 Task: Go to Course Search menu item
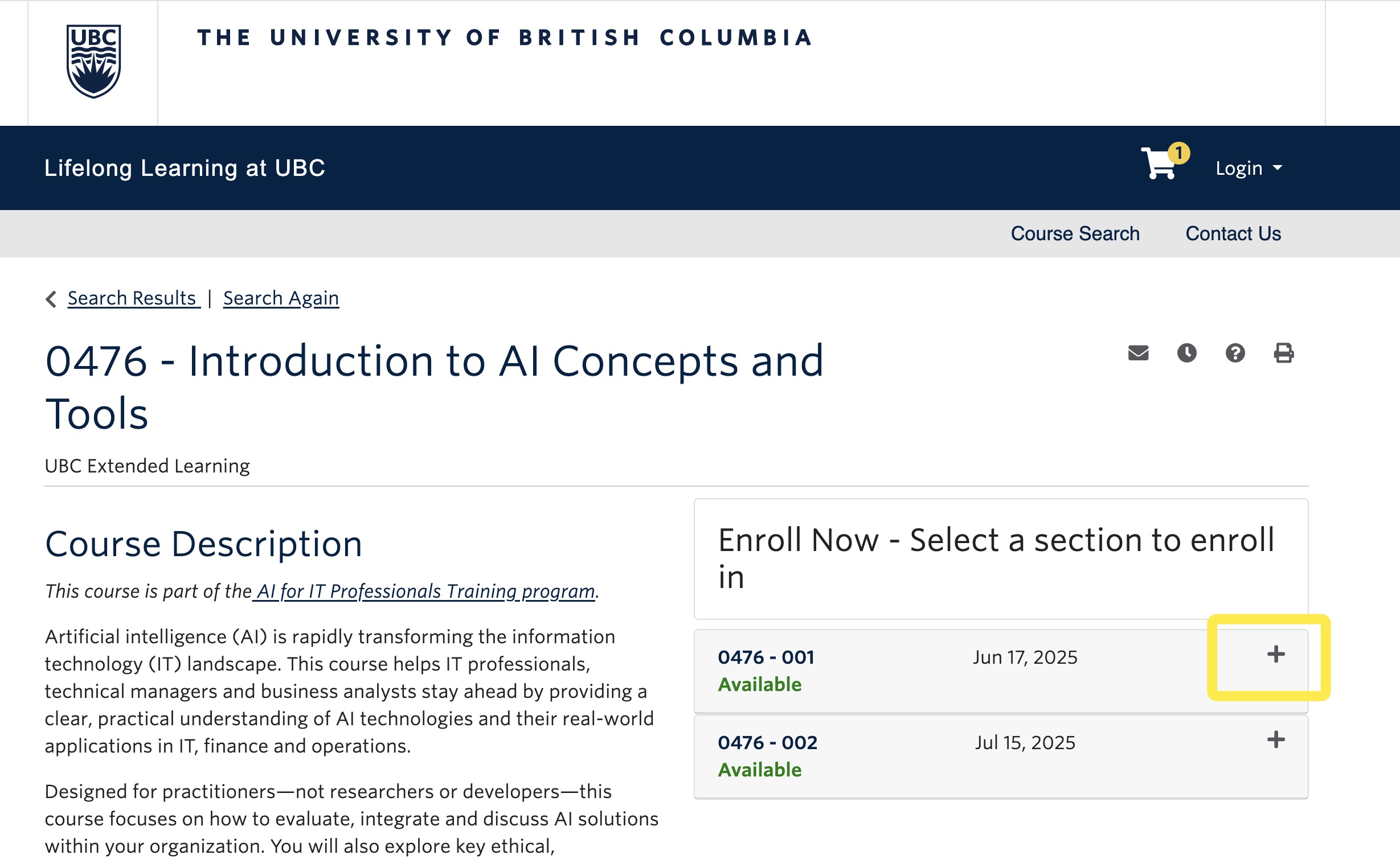[x=1075, y=233]
